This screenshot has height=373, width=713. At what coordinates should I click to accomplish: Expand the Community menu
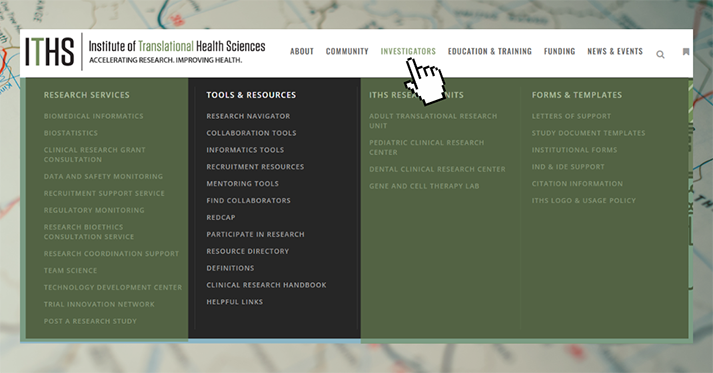347,51
